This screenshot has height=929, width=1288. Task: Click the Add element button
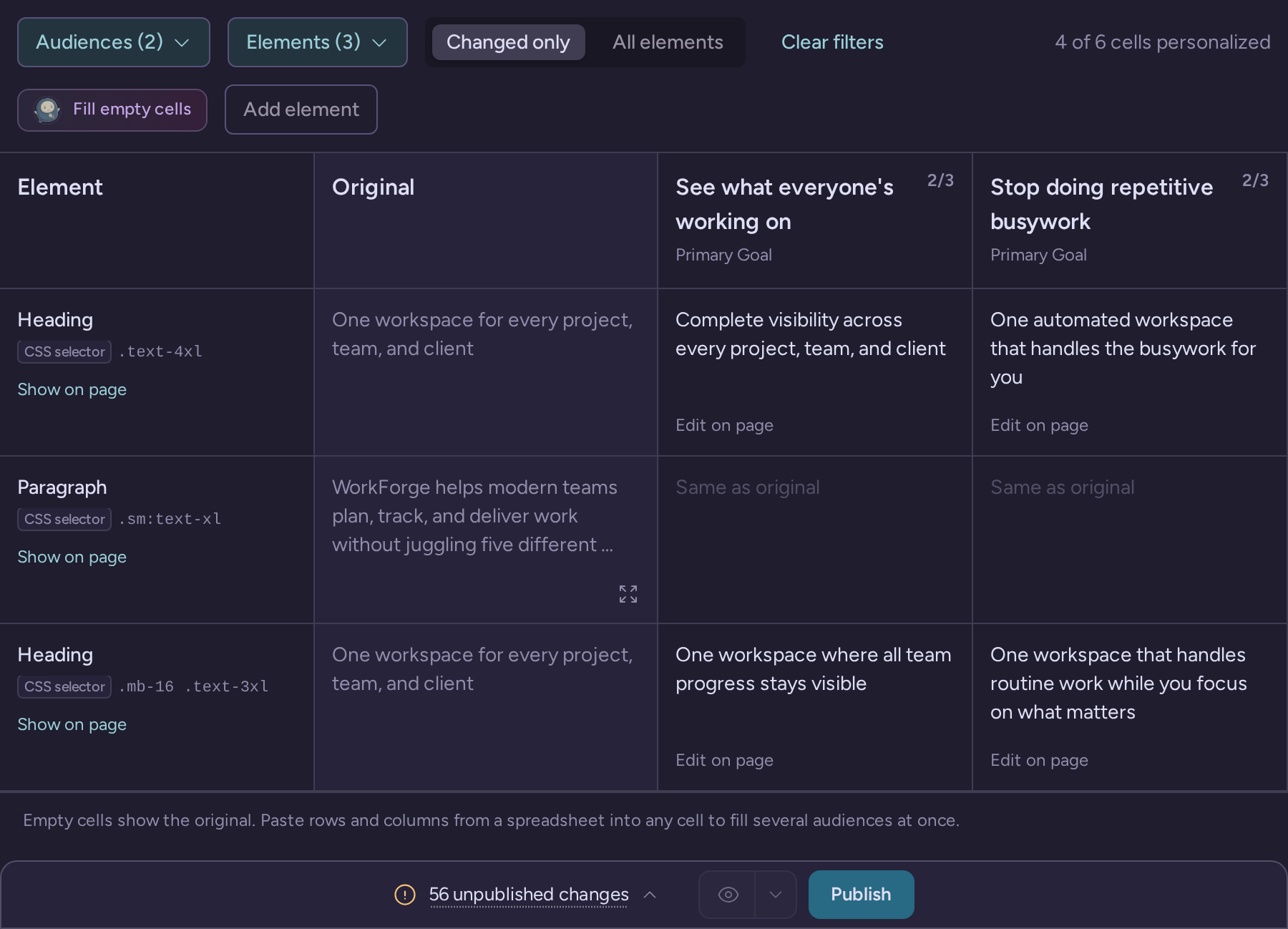click(x=301, y=110)
